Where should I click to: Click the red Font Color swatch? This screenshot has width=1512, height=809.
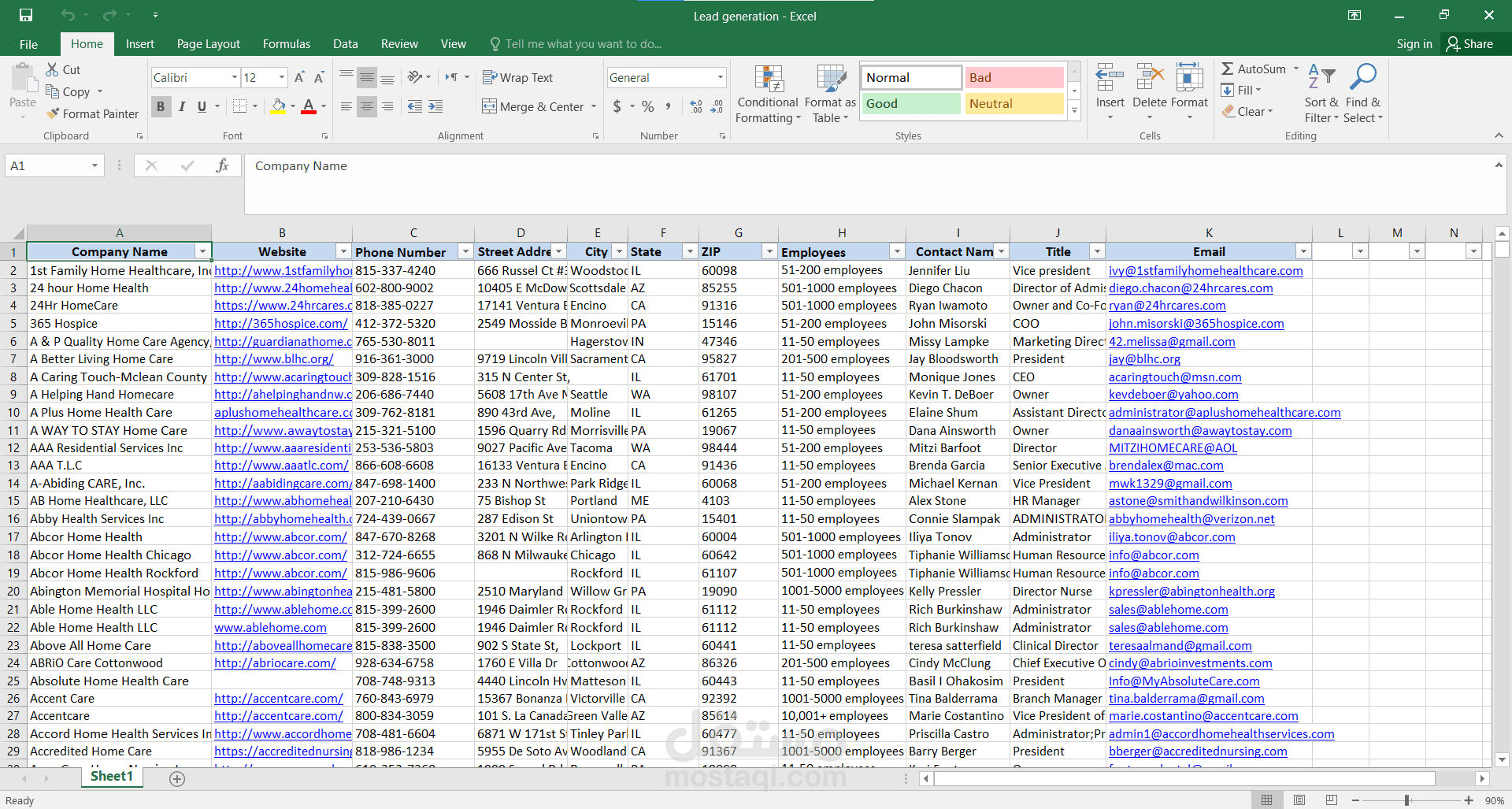tap(309, 106)
